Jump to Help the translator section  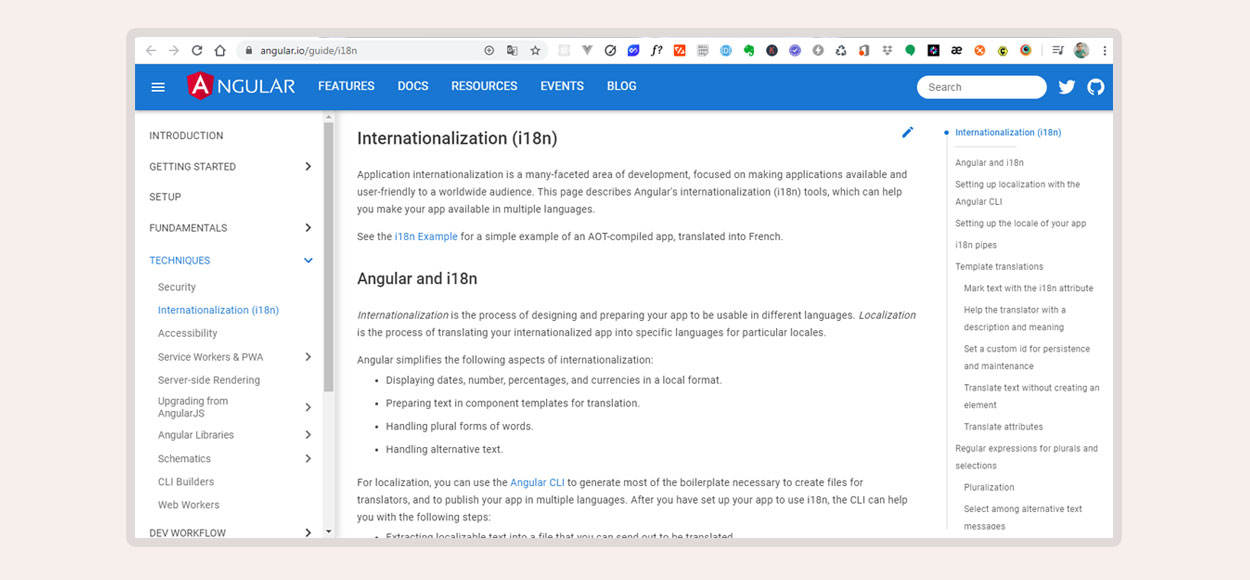(x=1015, y=318)
